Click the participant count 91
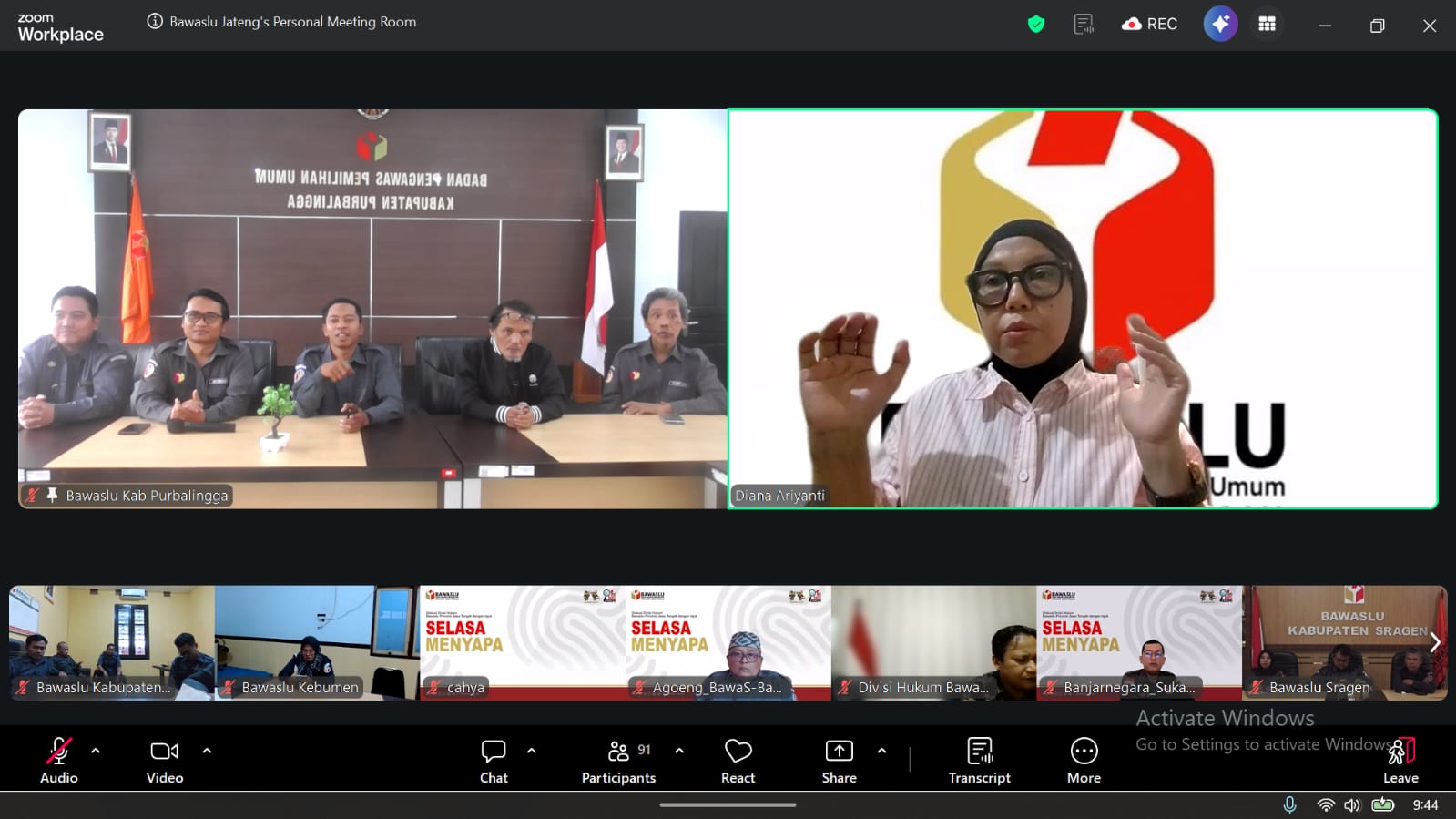 pos(644,750)
